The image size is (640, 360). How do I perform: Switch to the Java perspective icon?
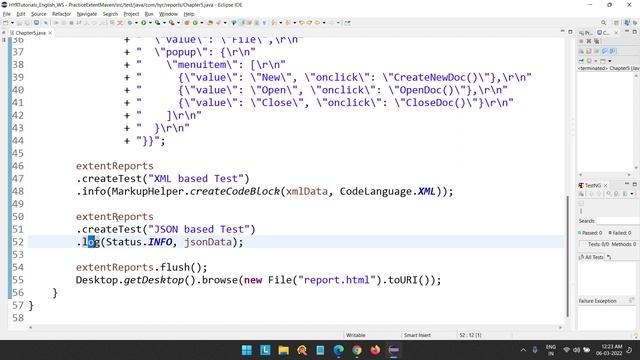(627, 22)
